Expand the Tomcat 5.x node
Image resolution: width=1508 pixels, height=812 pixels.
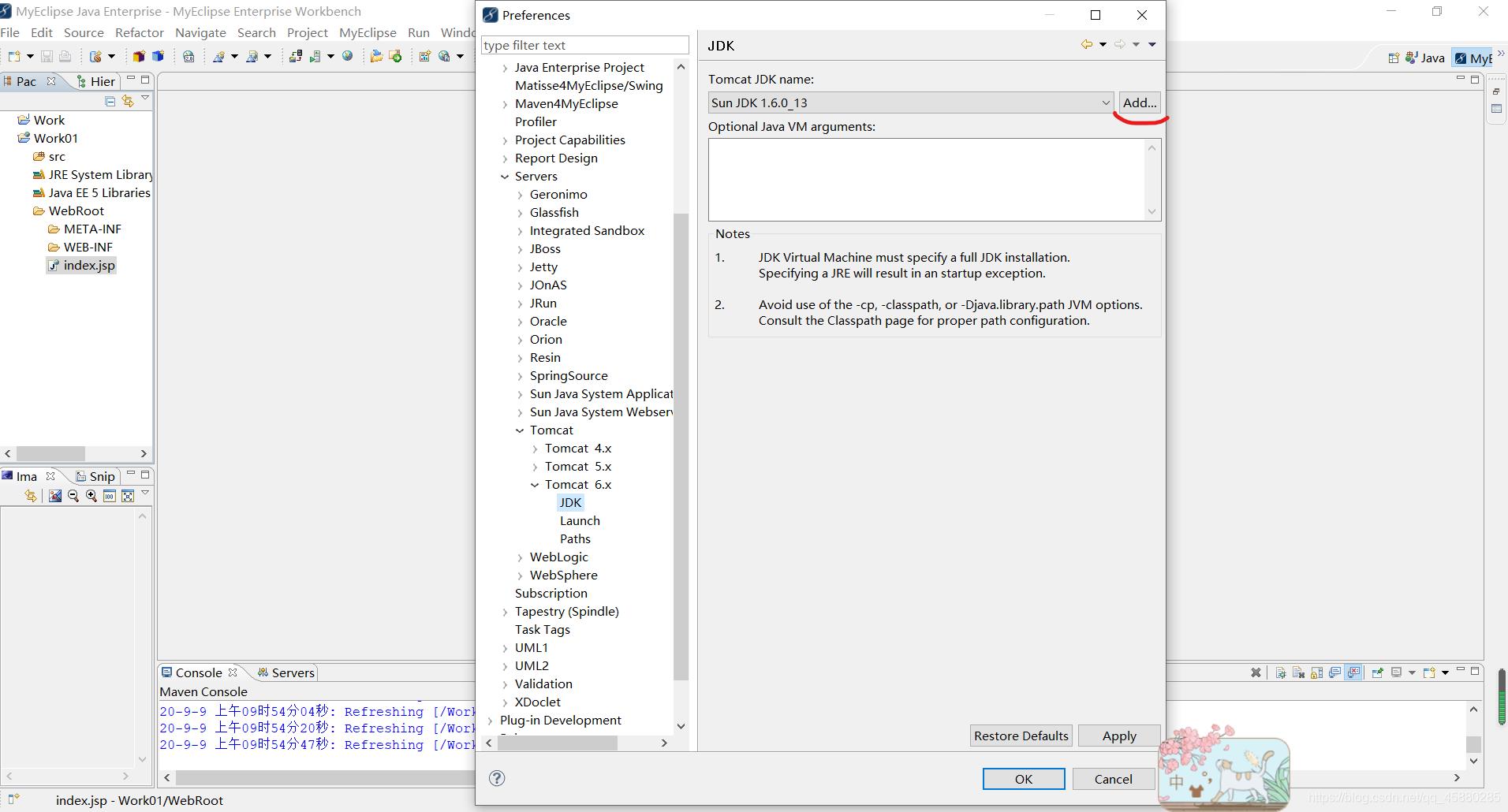(535, 467)
